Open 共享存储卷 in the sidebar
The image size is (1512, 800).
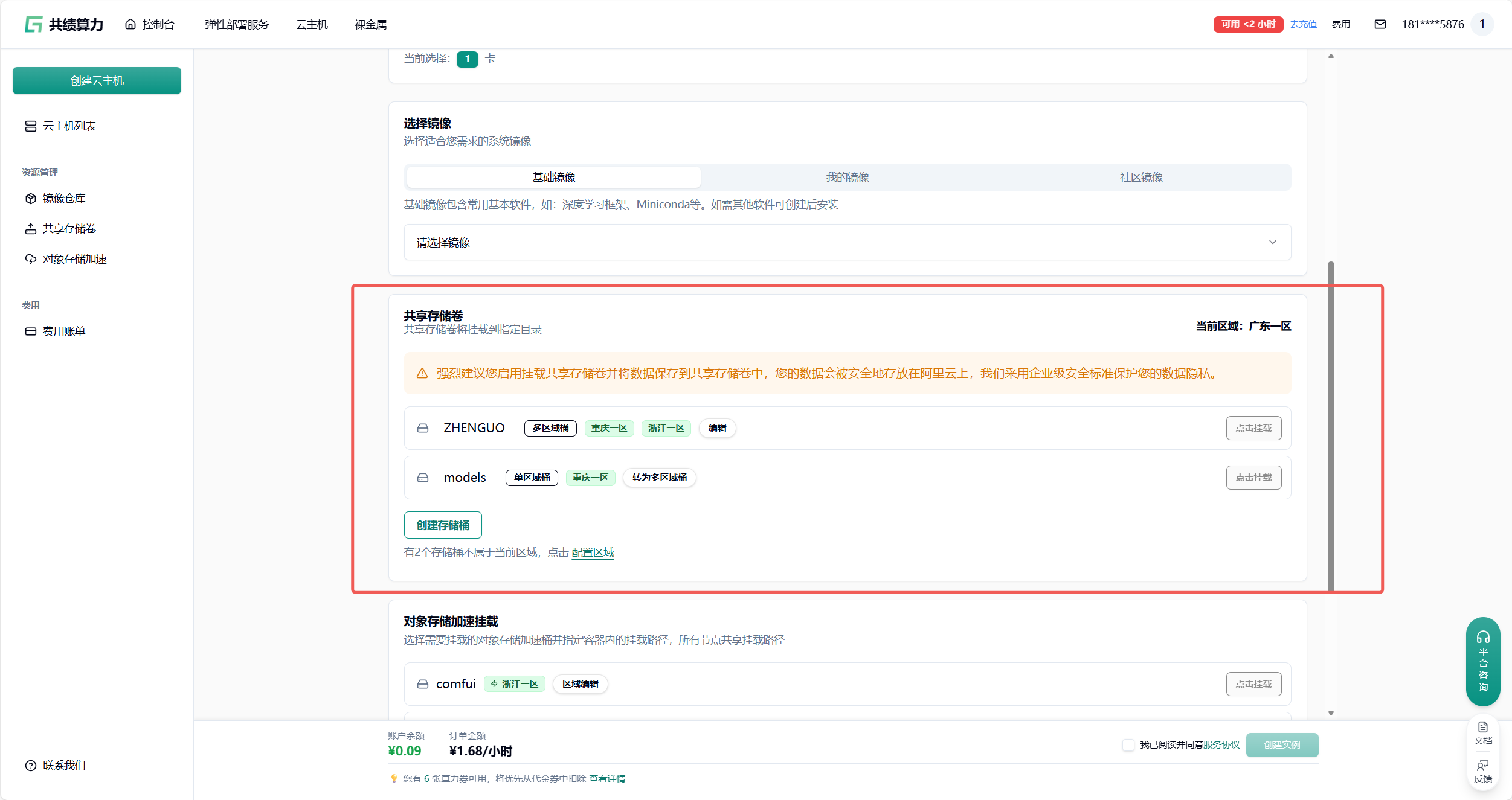pyautogui.click(x=69, y=229)
